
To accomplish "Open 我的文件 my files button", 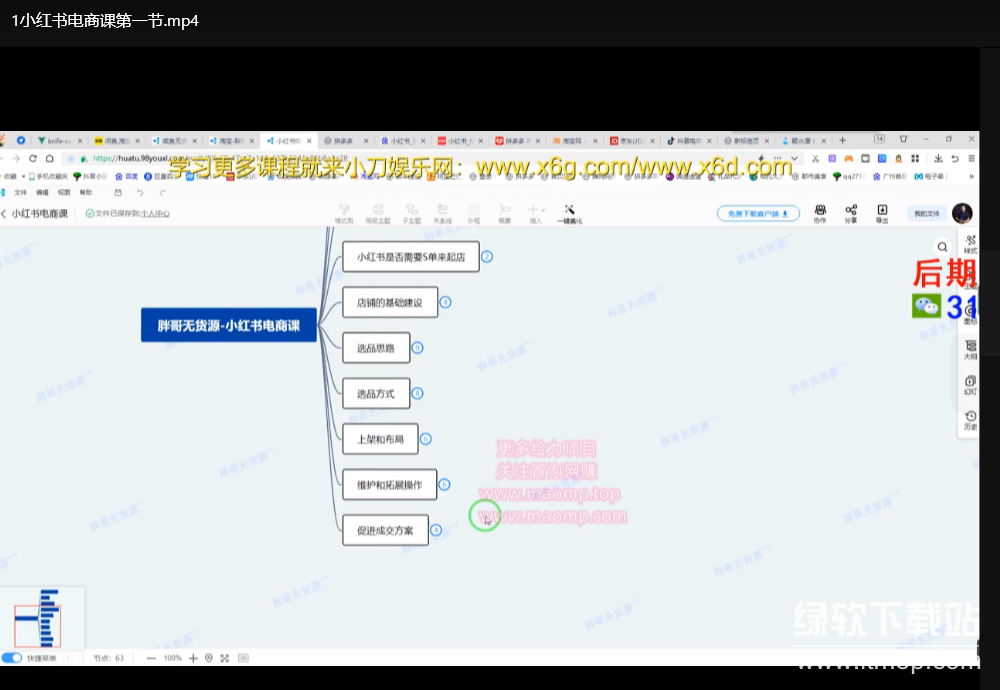I will coord(927,214).
